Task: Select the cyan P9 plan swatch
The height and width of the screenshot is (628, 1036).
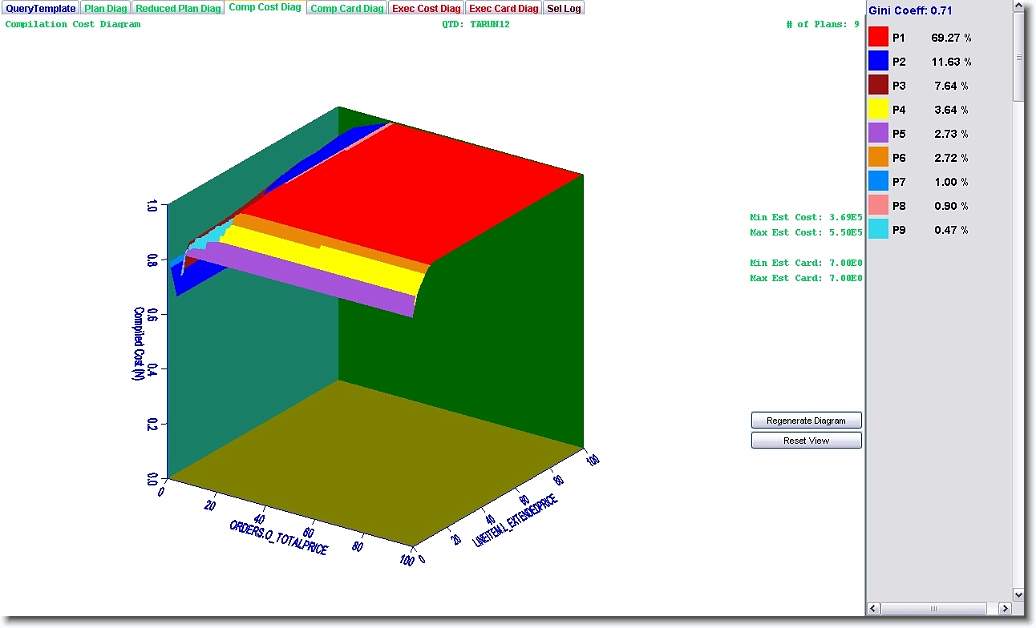Action: pyautogui.click(x=878, y=229)
